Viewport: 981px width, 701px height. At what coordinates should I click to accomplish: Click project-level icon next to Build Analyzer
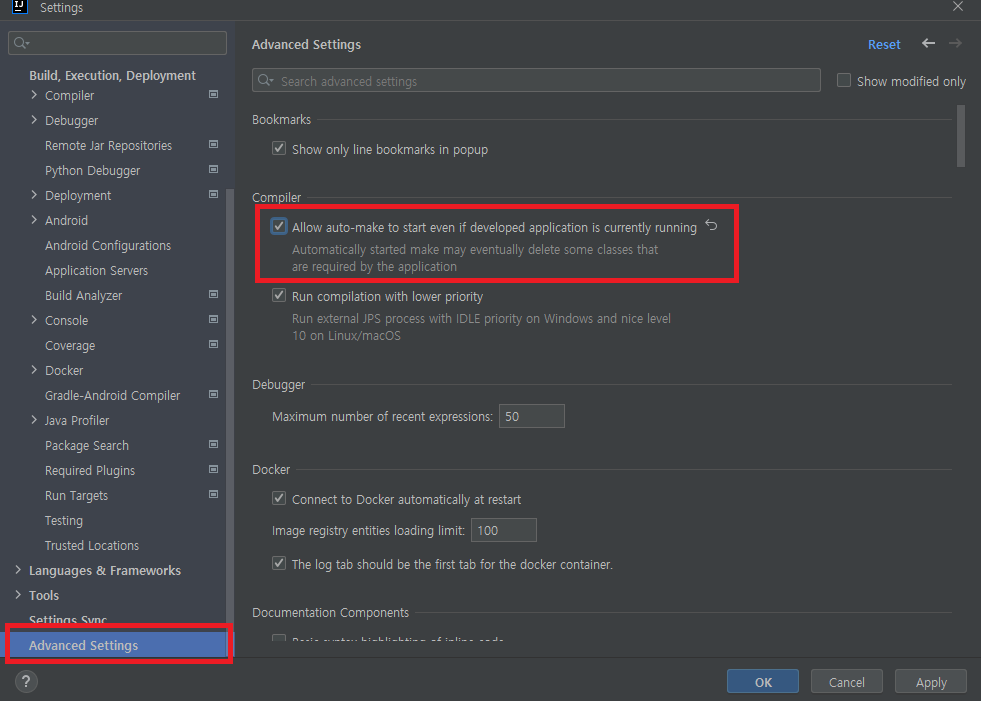[x=213, y=294]
